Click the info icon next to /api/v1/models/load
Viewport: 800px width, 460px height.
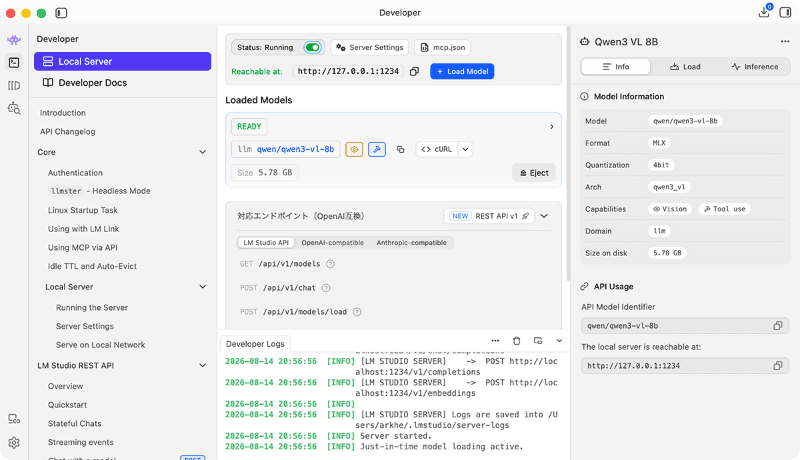(357, 312)
